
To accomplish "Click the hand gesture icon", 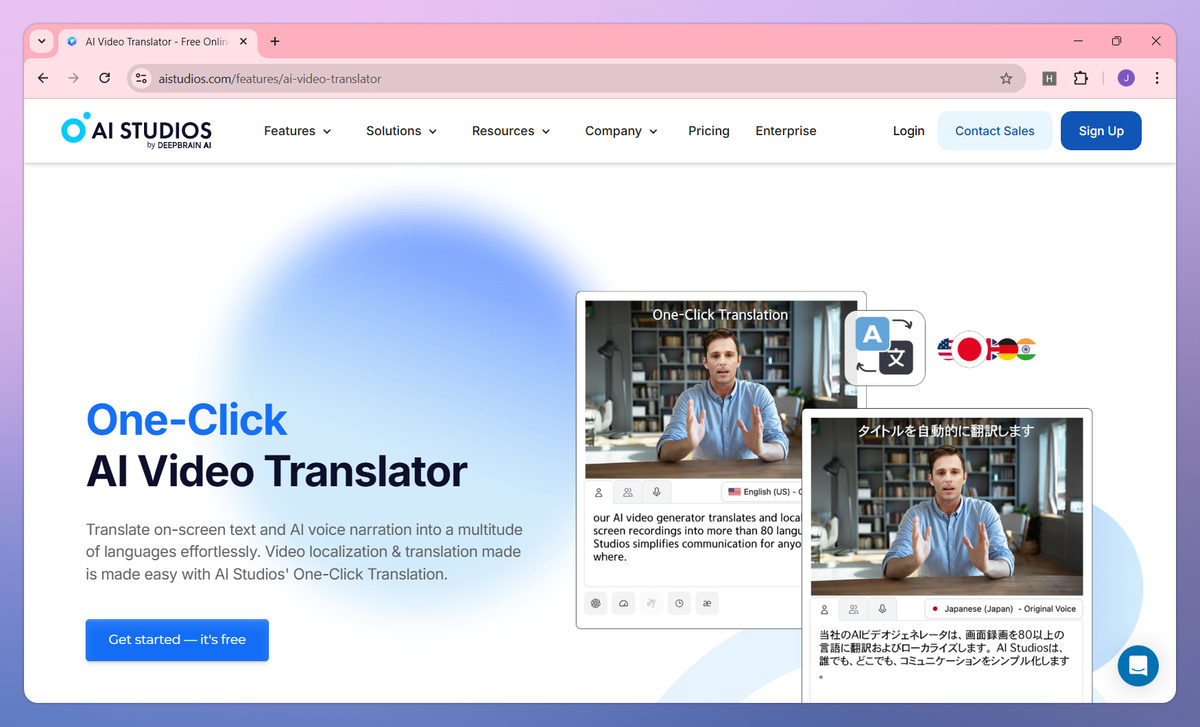I will pos(651,603).
